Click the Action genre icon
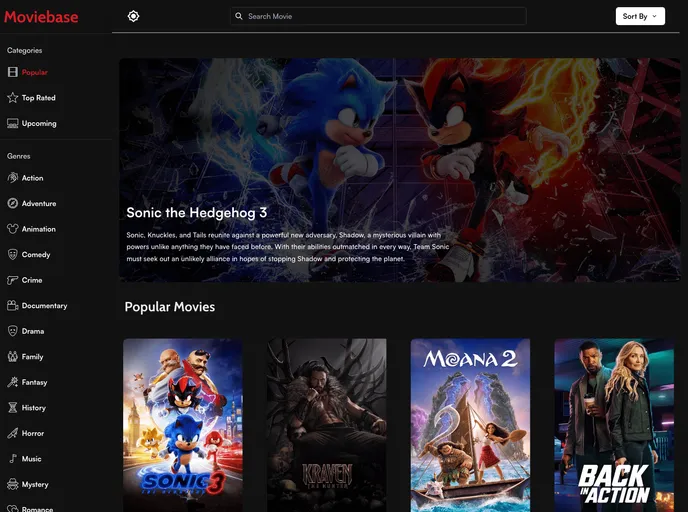Viewport: 688px width, 512px height. 13,178
